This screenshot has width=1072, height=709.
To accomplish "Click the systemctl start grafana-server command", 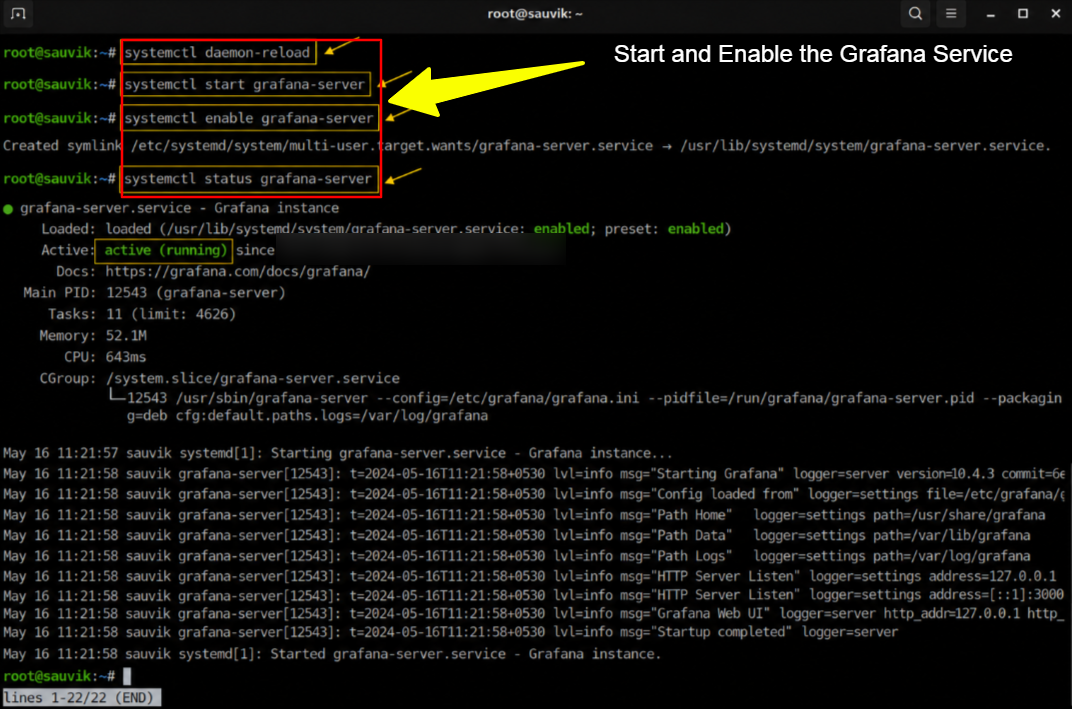I will pos(245,85).
